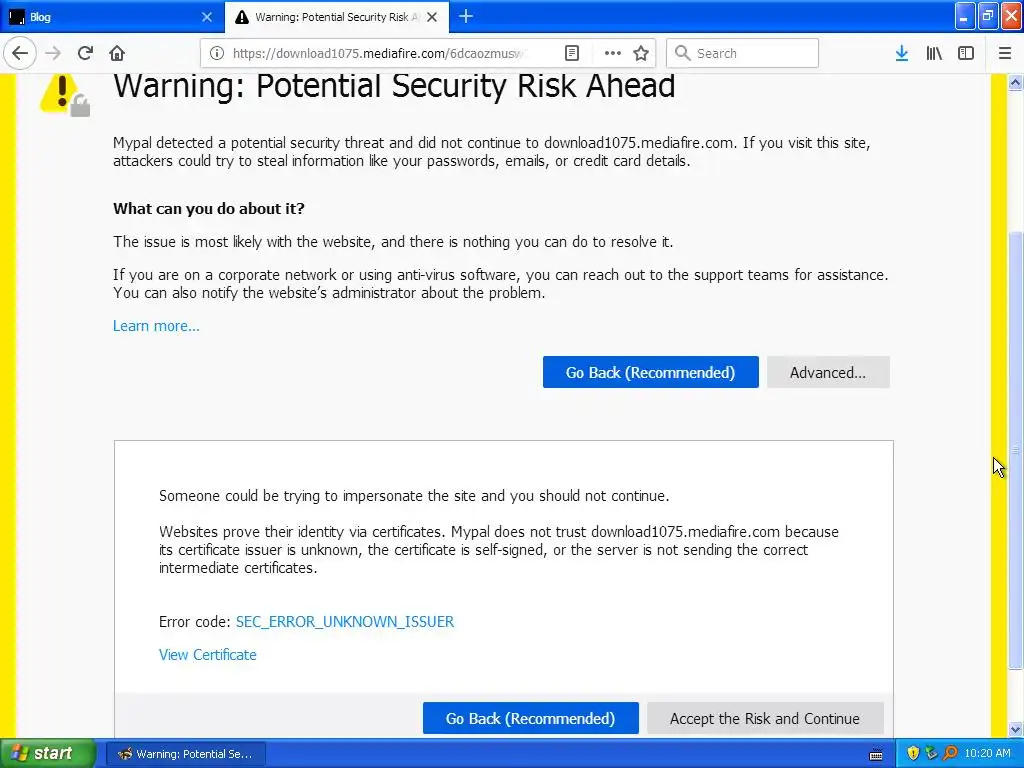
Task: Open the Library bookmarks icon
Action: pos(934,53)
